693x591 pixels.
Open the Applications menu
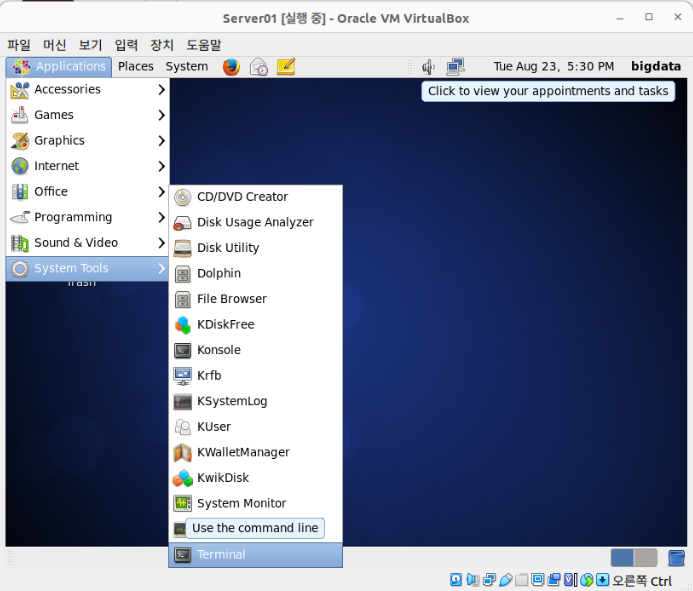click(x=59, y=67)
